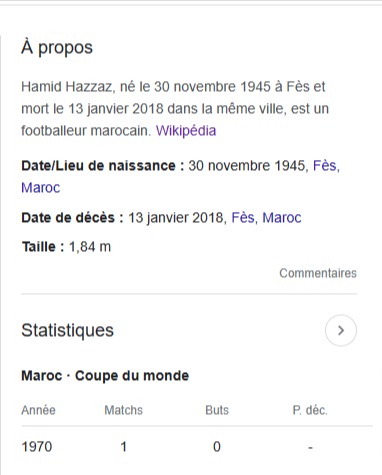The height and width of the screenshot is (475, 382).
Task: Open the Maroc link in Date de décès
Action: (282, 218)
